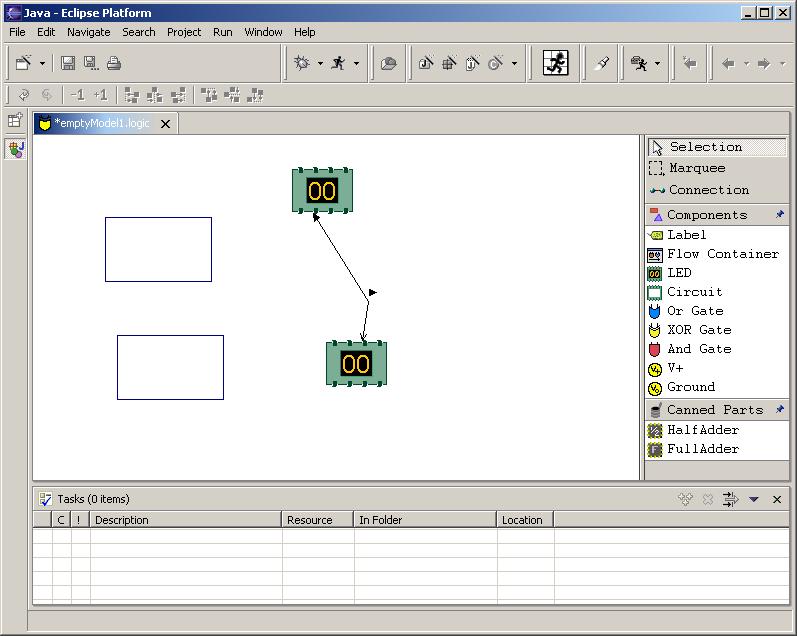Click the Align Bottom icon
797x636 pixels.
click(255, 95)
